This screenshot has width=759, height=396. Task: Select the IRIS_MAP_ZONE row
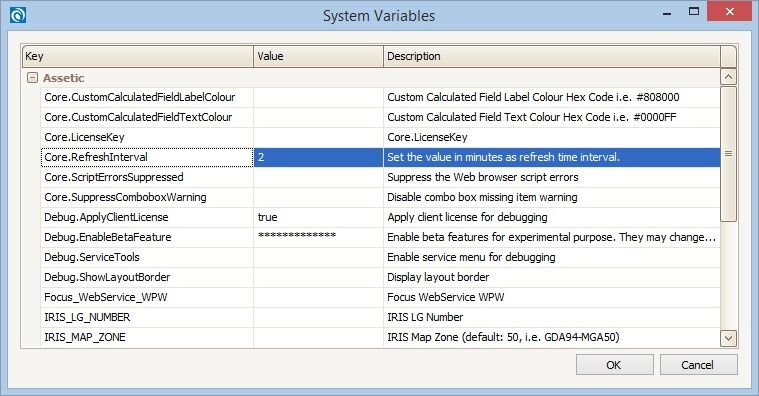[x=380, y=337]
